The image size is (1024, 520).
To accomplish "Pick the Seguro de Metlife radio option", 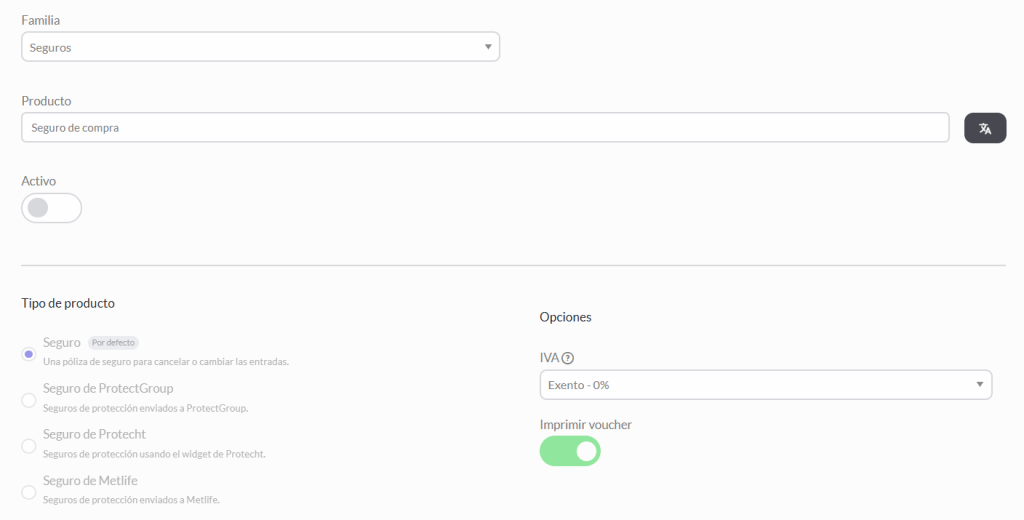I will tap(29, 492).
